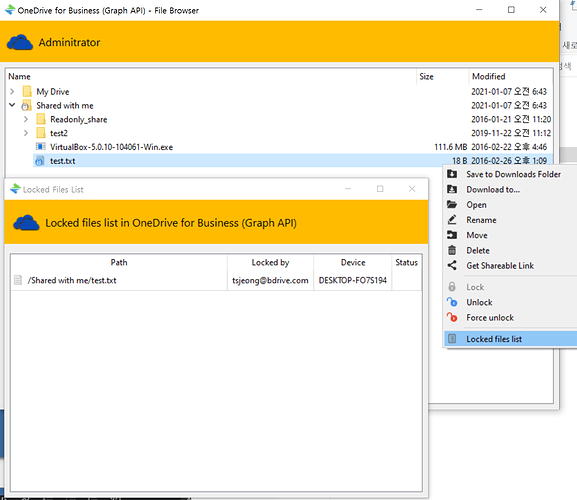The image size is (577, 500).
Task: Click the Get Shareable Link share icon
Action: pyautogui.click(x=452, y=265)
